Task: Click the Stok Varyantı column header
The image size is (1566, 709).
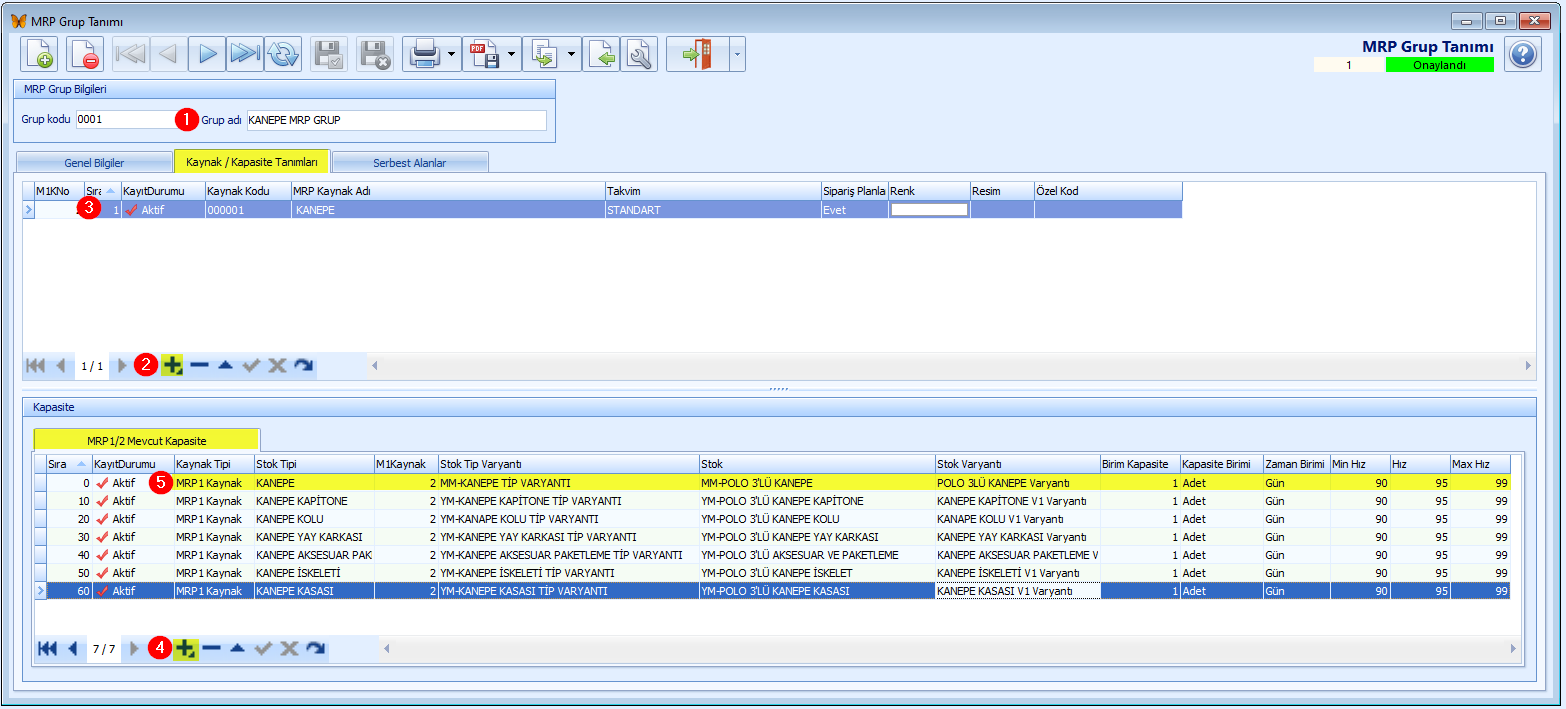Action: [1017, 464]
